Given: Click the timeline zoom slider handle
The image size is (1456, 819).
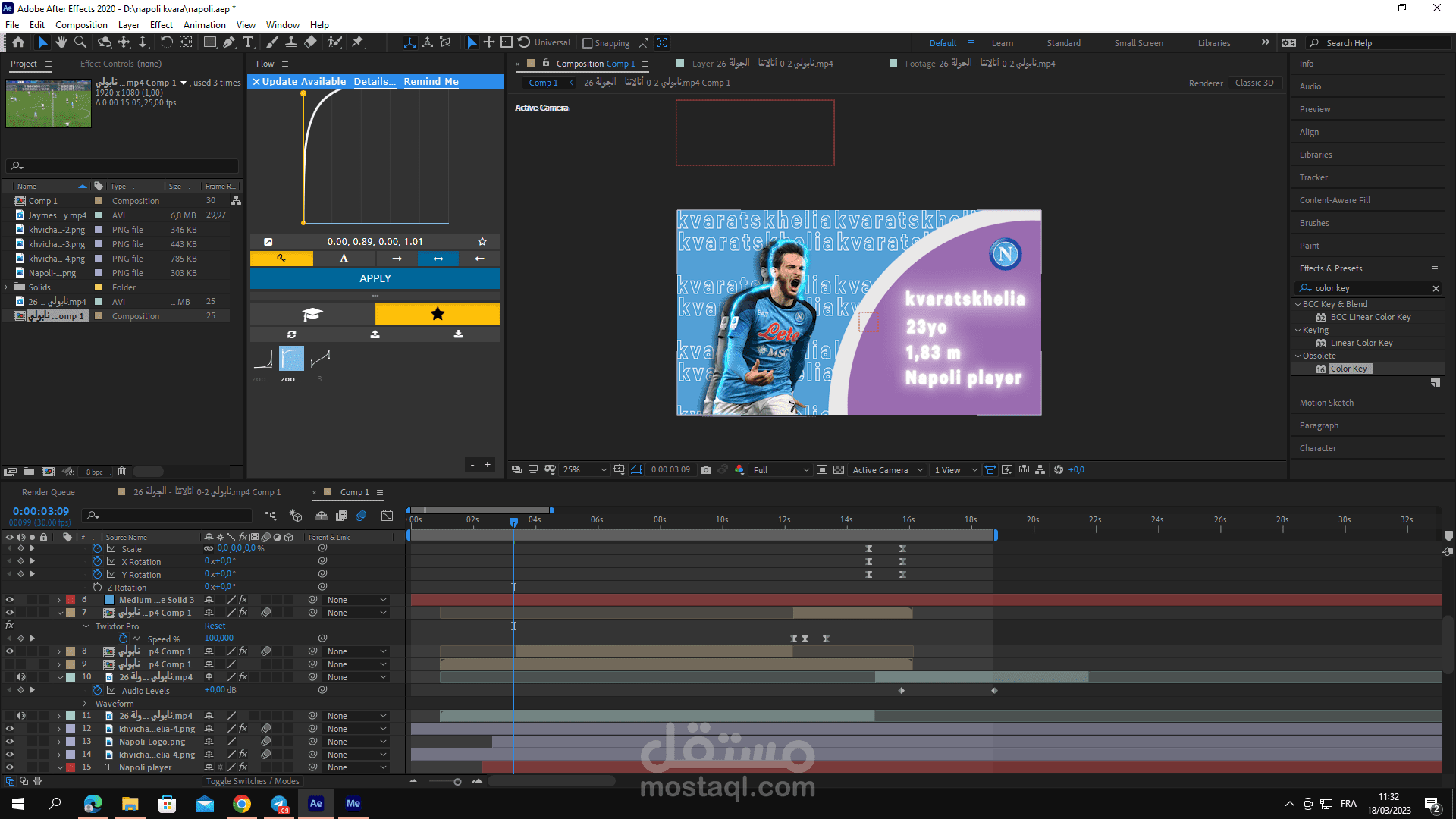Looking at the screenshot, I should click(x=457, y=782).
